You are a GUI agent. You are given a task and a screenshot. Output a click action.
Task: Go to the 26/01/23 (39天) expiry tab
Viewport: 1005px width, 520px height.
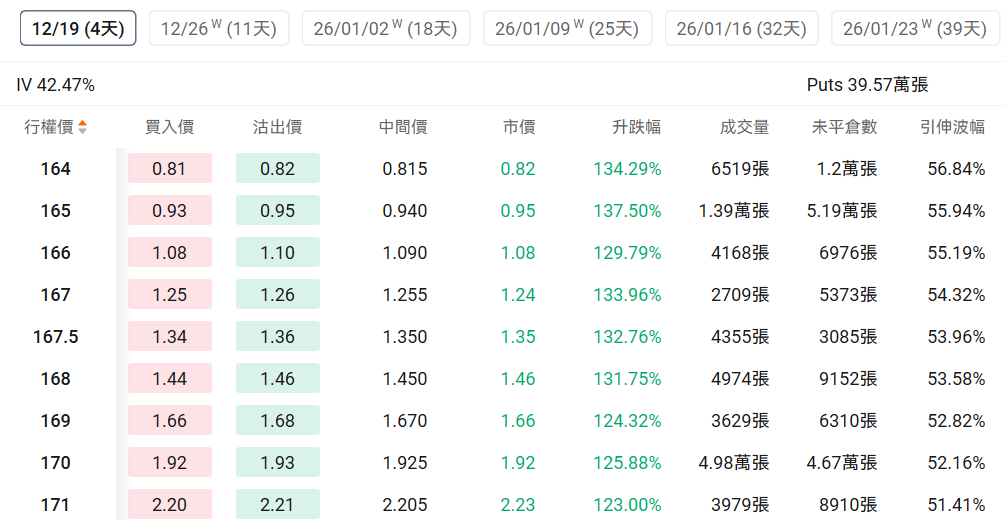point(914,28)
